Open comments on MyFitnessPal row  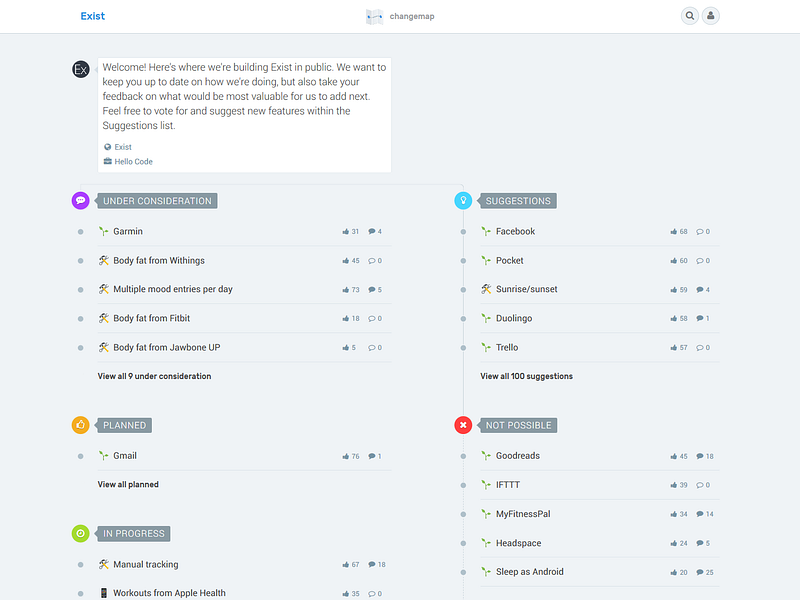(x=700, y=514)
